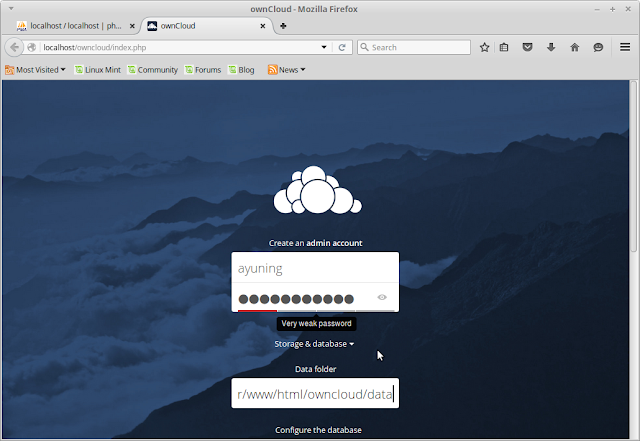
Task: Click the Data folder path field
Action: [315, 393]
